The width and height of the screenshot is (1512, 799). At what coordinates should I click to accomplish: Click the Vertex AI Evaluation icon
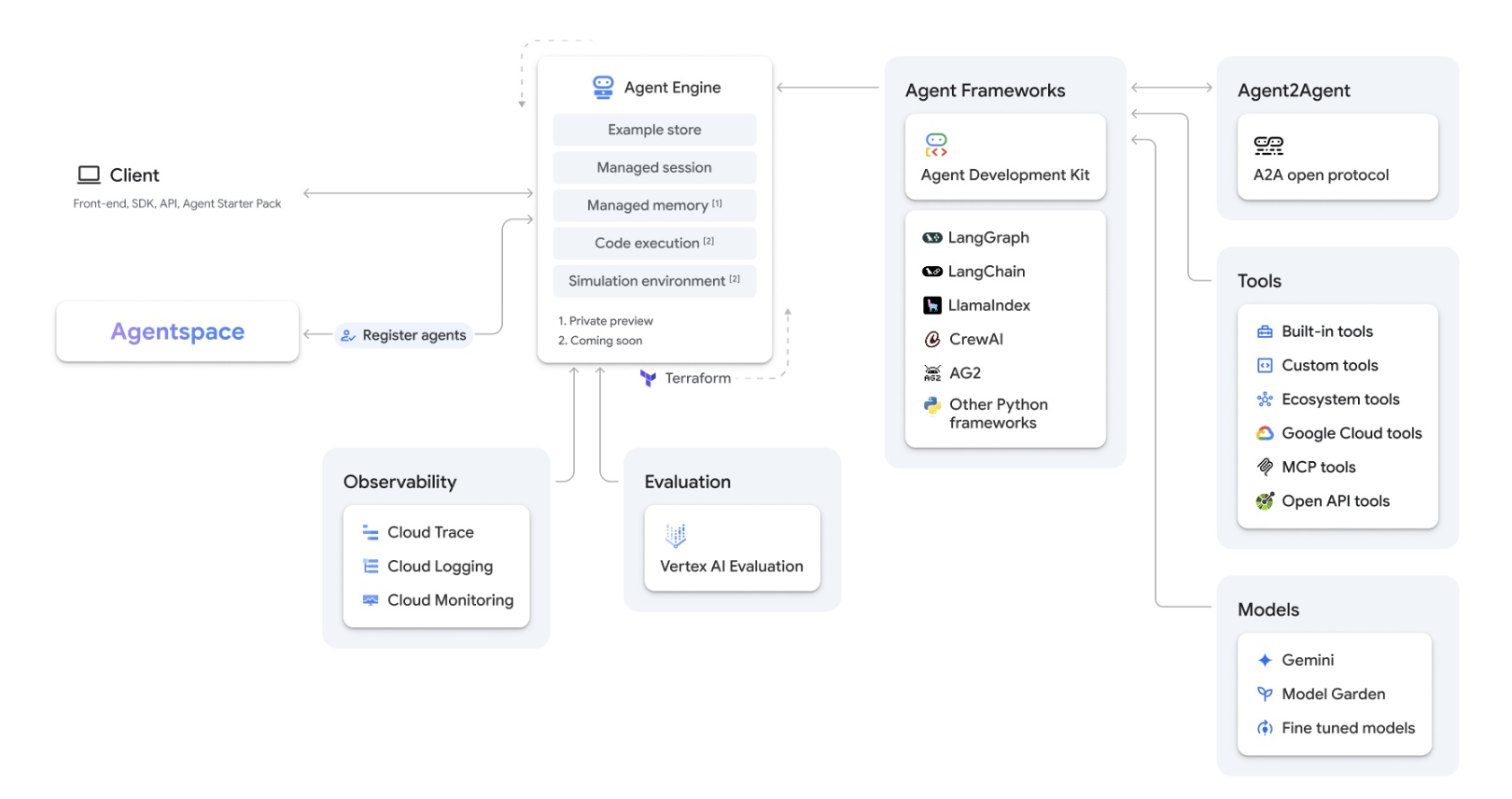(676, 535)
